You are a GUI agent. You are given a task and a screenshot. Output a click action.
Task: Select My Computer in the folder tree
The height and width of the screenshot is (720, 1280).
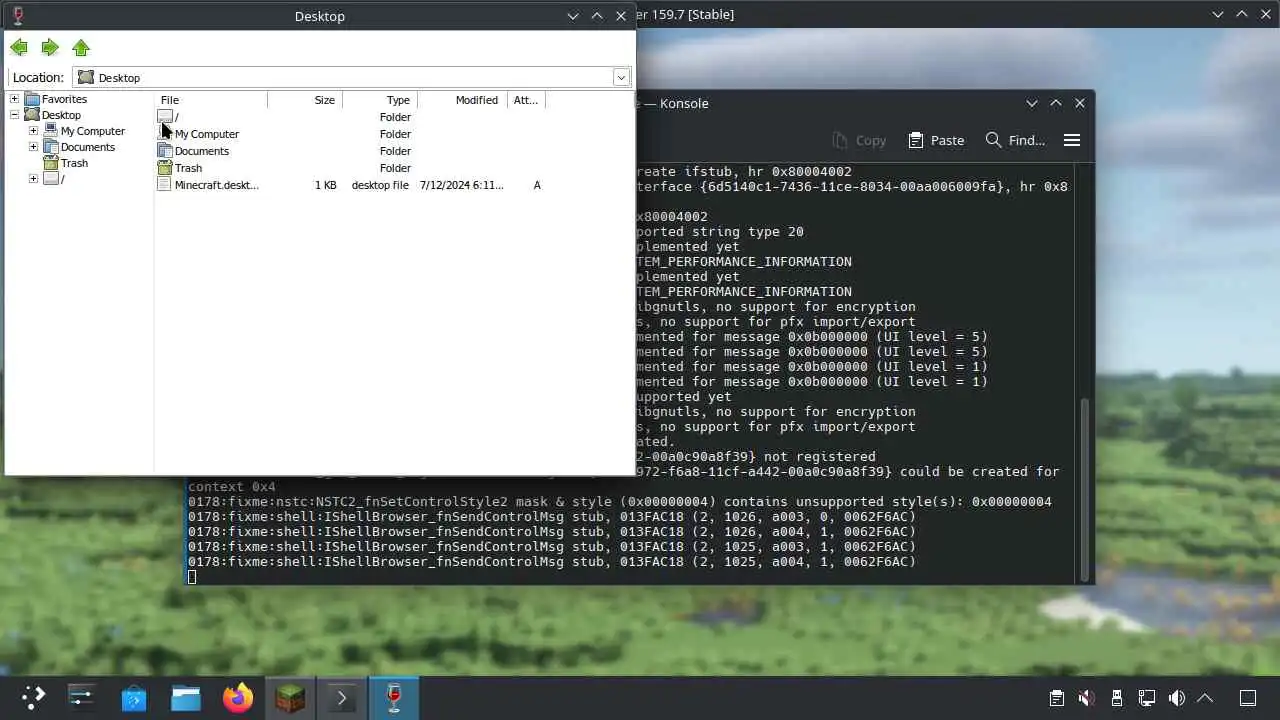point(92,131)
